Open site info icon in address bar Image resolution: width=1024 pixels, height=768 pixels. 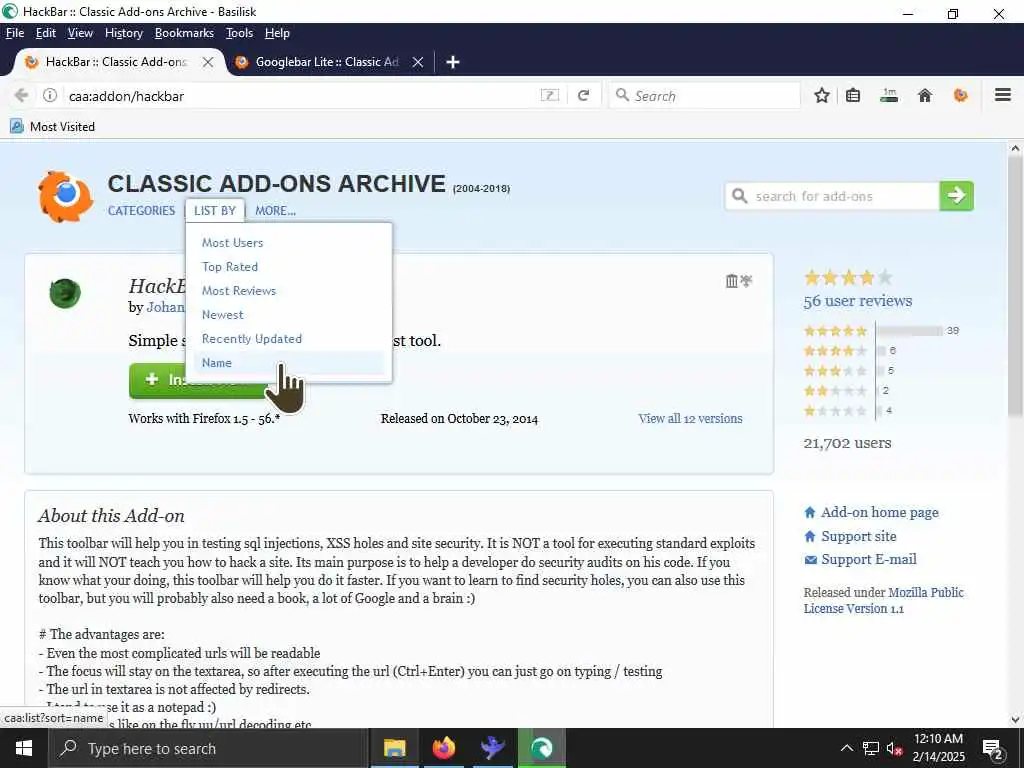point(50,95)
